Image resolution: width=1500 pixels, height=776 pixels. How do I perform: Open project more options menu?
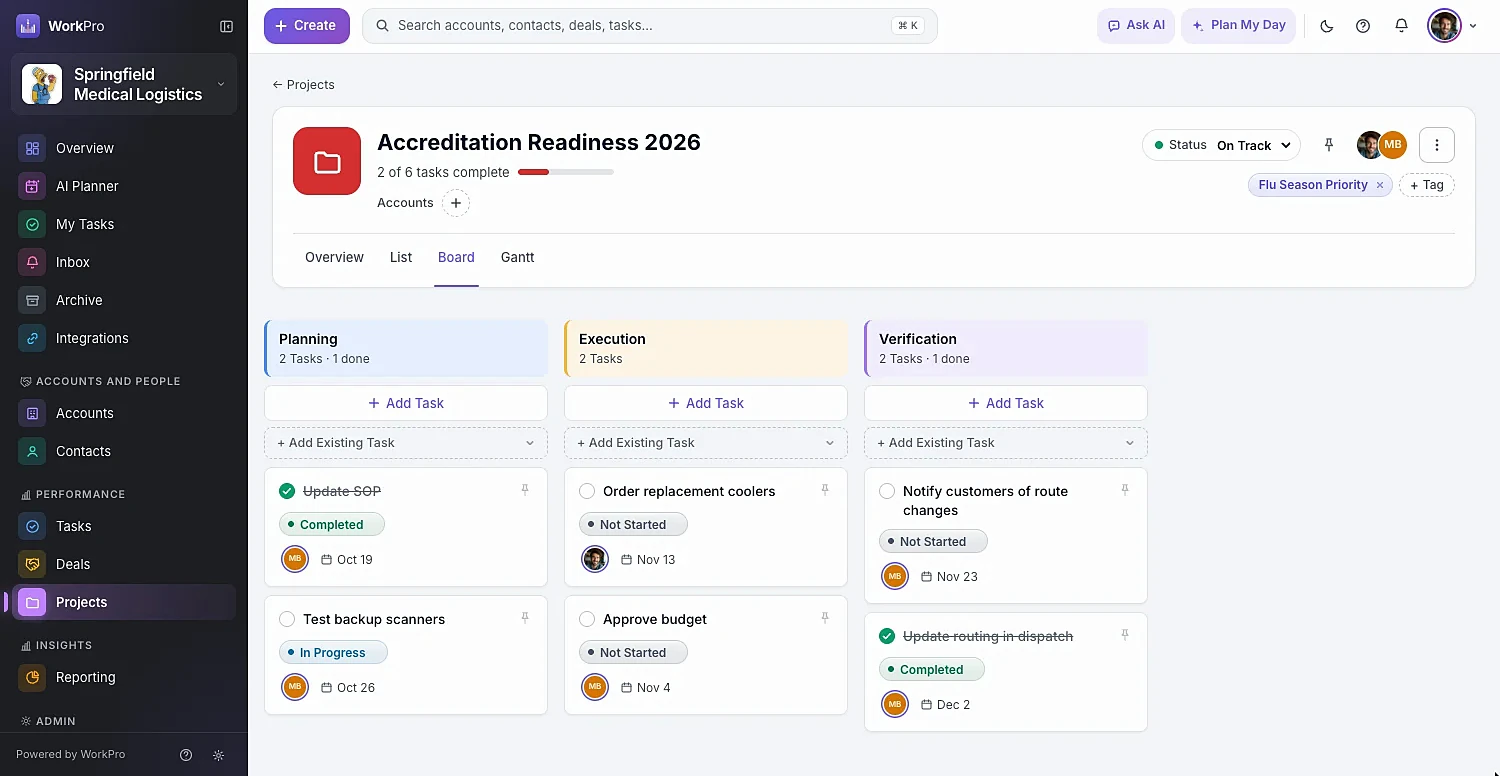tap(1437, 145)
